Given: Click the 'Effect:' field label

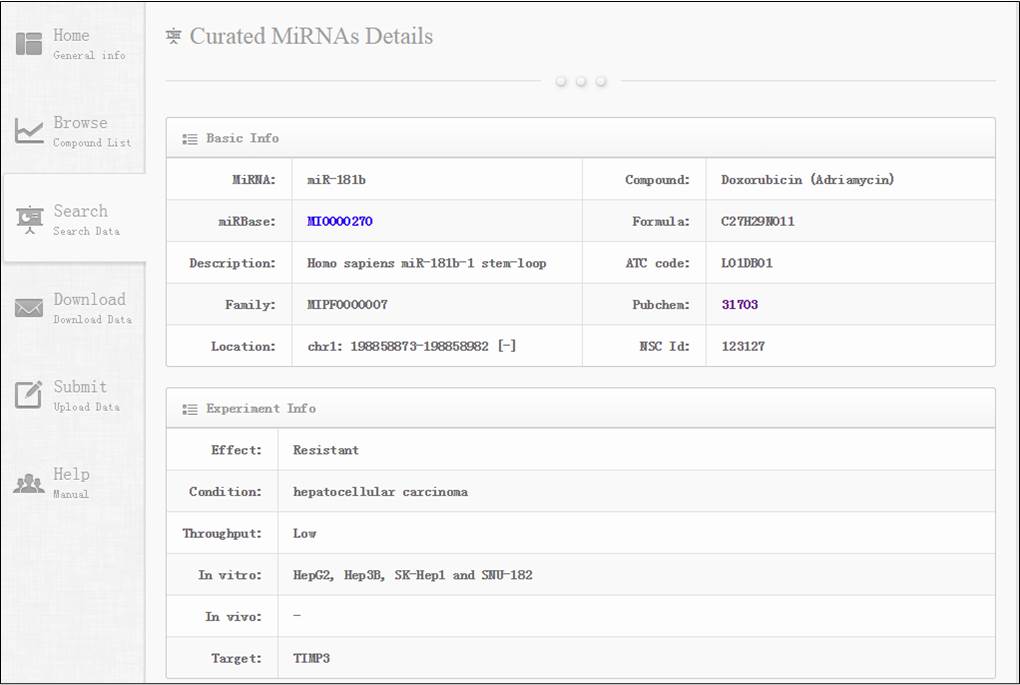Looking at the screenshot, I should tap(236, 450).
